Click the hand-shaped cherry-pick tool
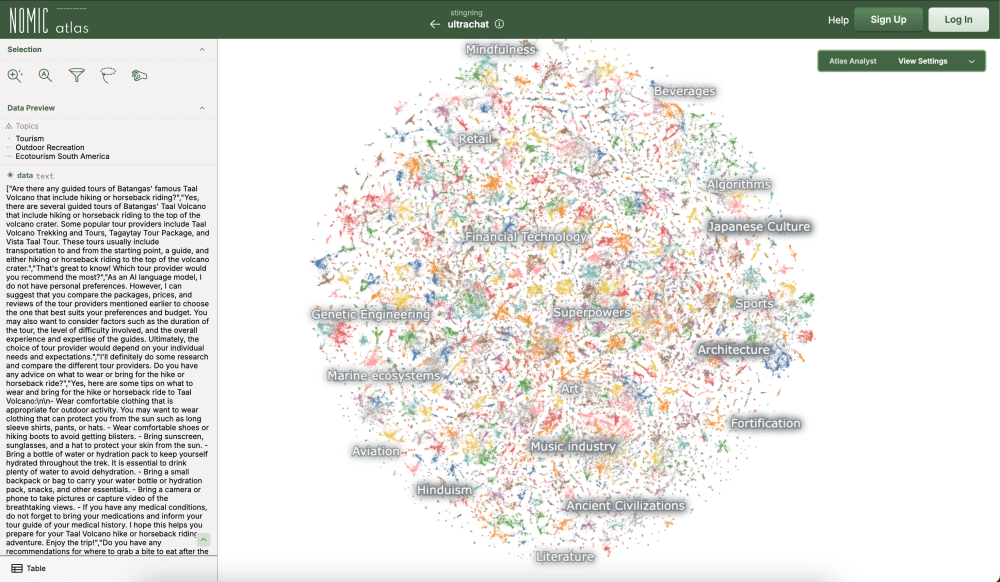 coord(139,75)
